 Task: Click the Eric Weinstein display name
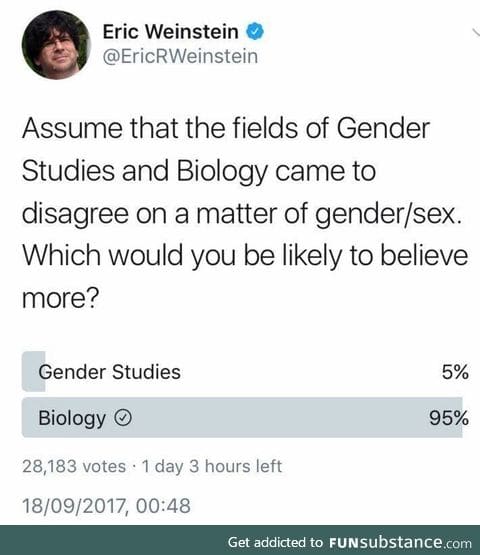pos(170,32)
